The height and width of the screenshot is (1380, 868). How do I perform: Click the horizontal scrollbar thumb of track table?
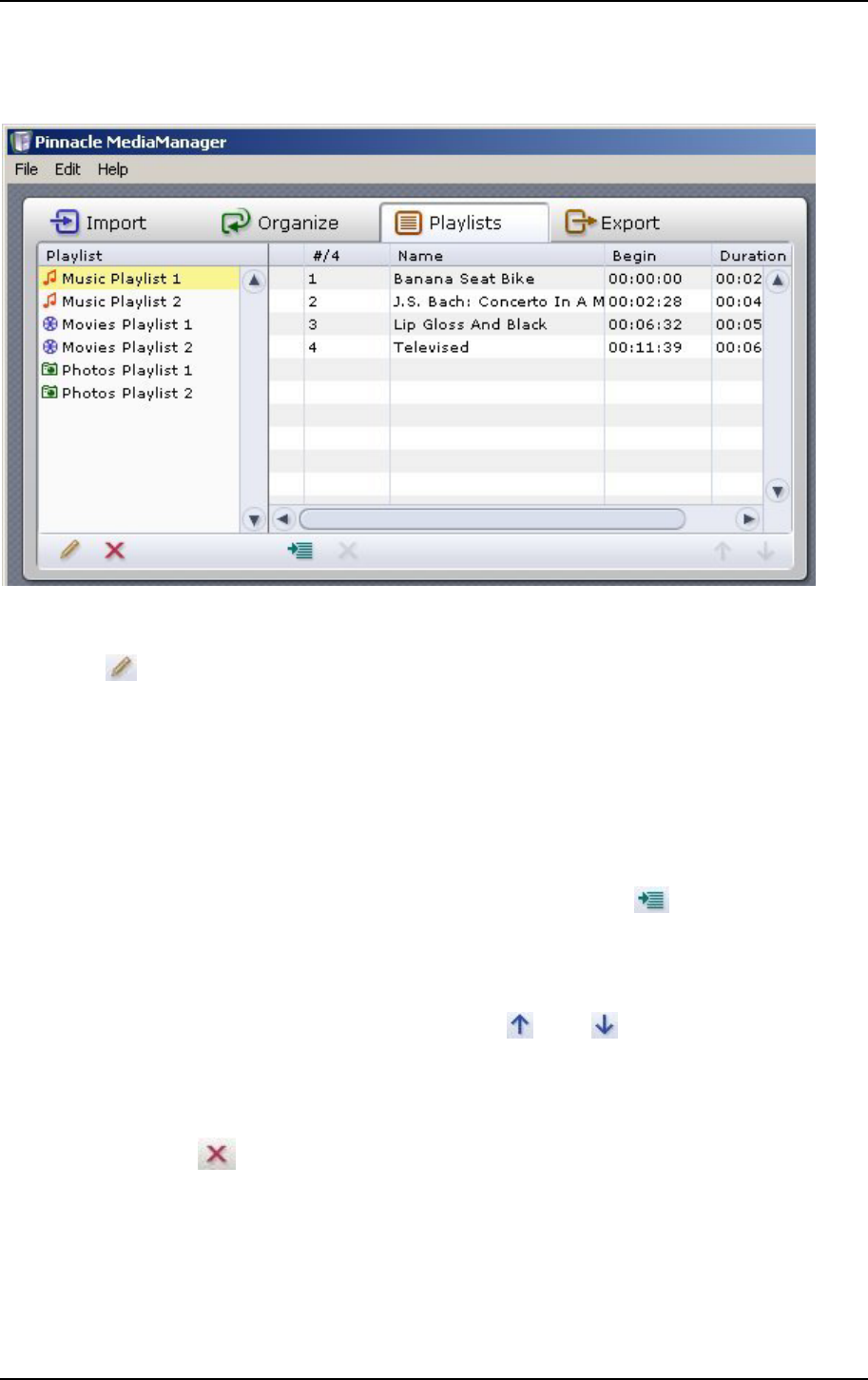492,519
